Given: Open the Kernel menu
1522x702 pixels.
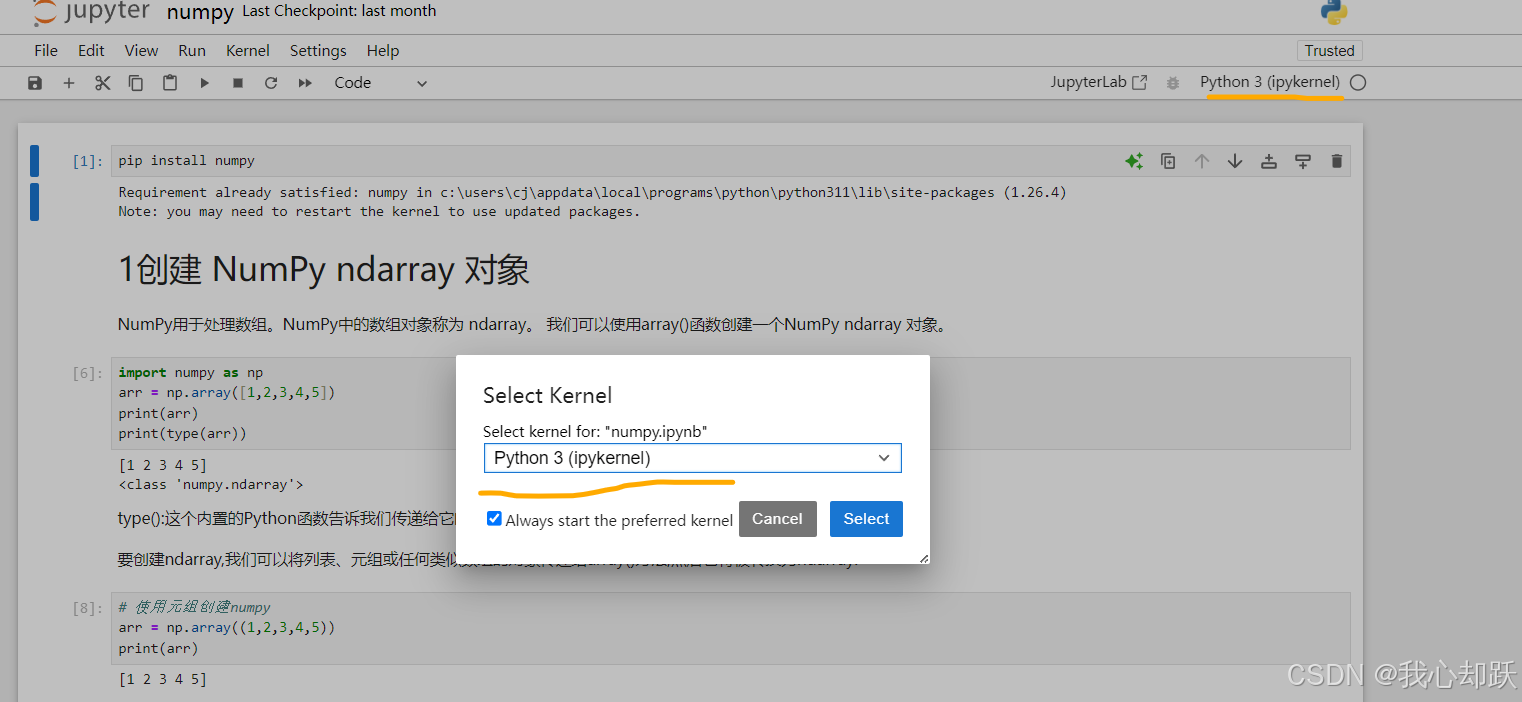Looking at the screenshot, I should [x=248, y=51].
